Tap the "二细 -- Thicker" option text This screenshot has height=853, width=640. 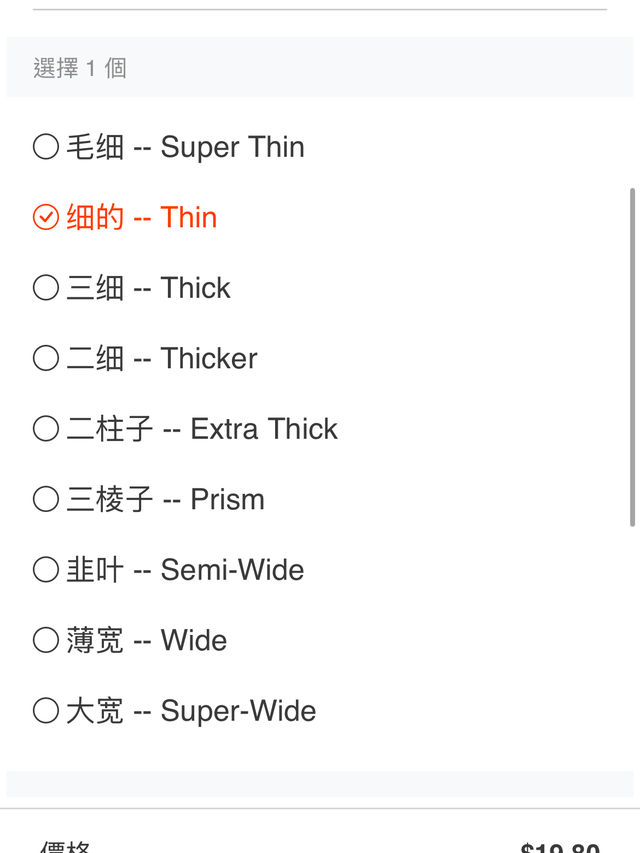[x=161, y=358]
